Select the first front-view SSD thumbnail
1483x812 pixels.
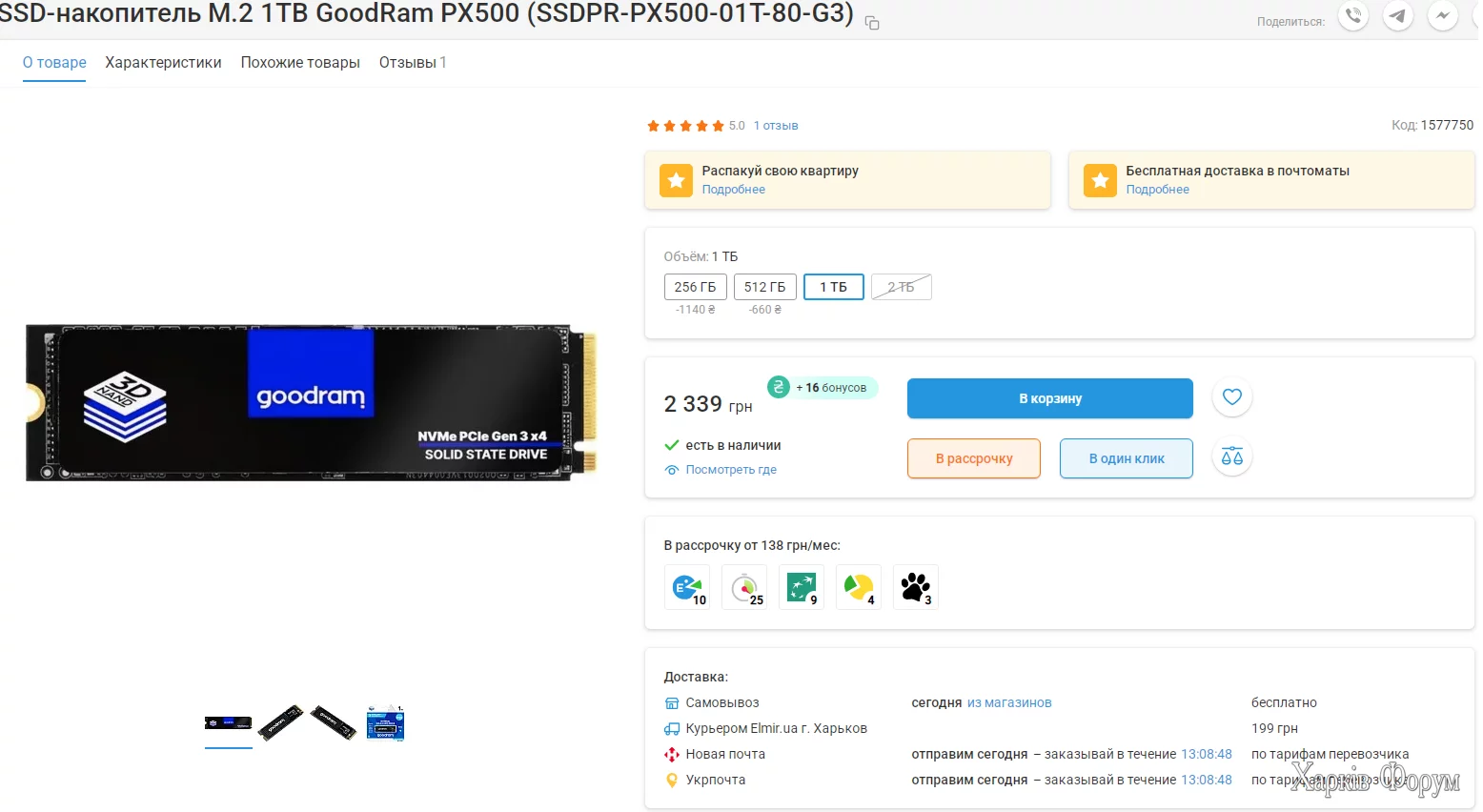click(x=229, y=723)
